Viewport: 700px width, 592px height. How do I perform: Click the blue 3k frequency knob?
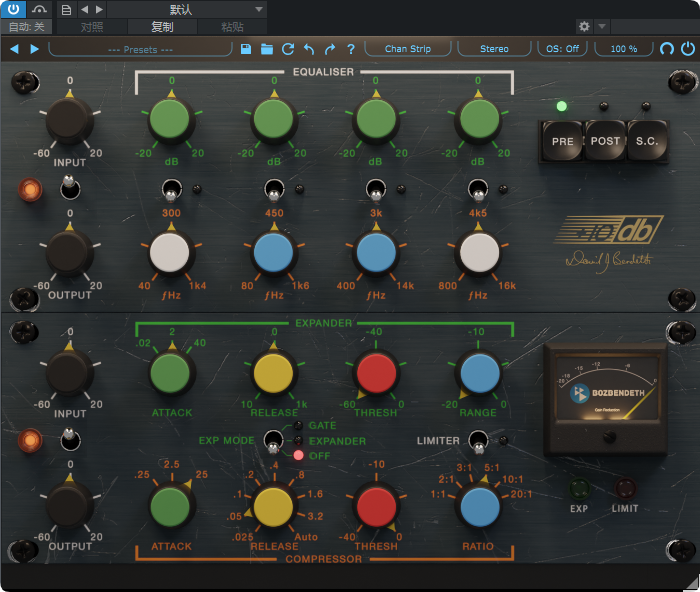tap(376, 252)
